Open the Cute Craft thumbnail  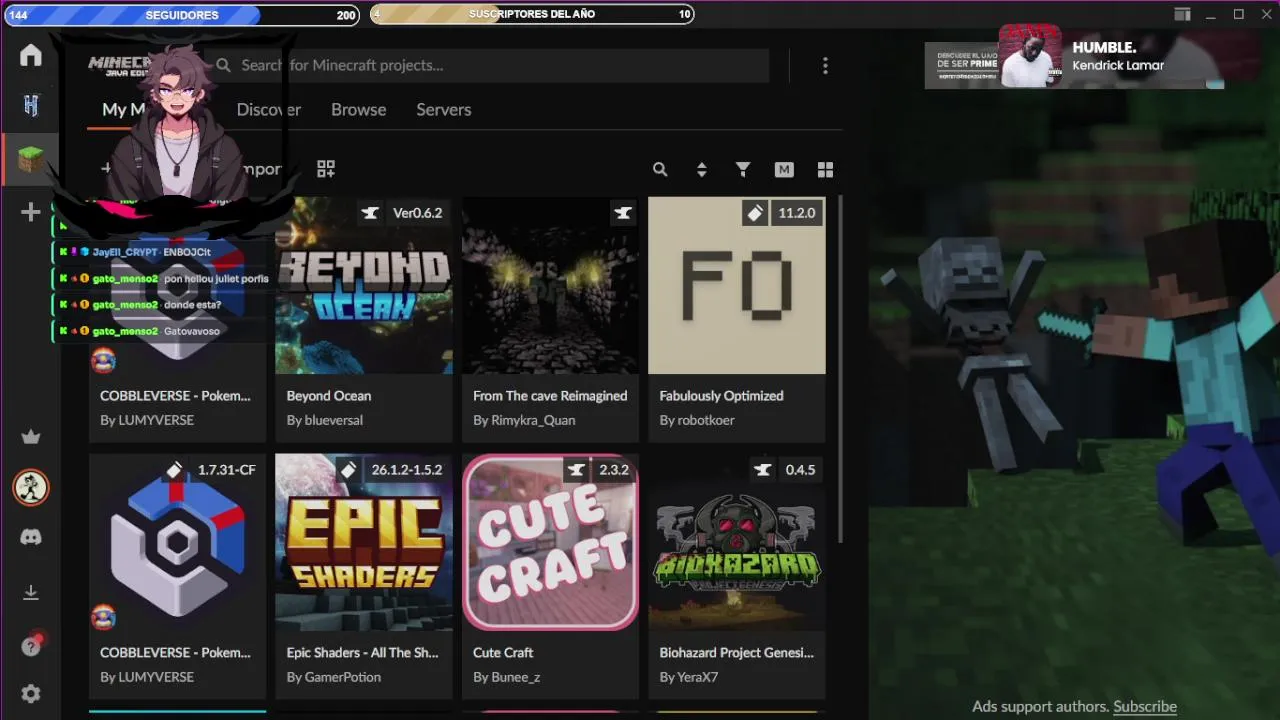(550, 542)
